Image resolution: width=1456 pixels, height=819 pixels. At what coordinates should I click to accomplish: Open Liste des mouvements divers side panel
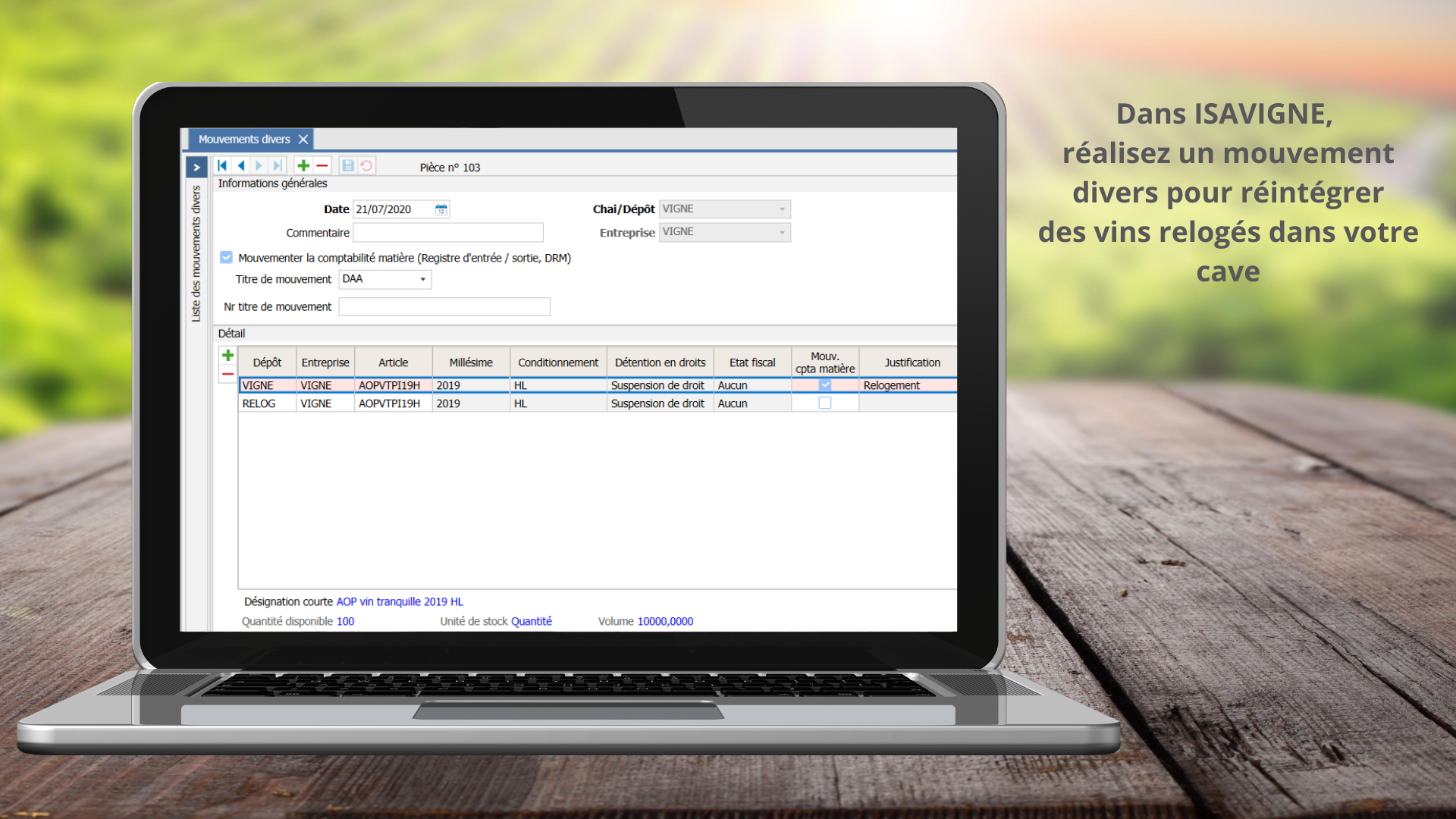point(196,254)
